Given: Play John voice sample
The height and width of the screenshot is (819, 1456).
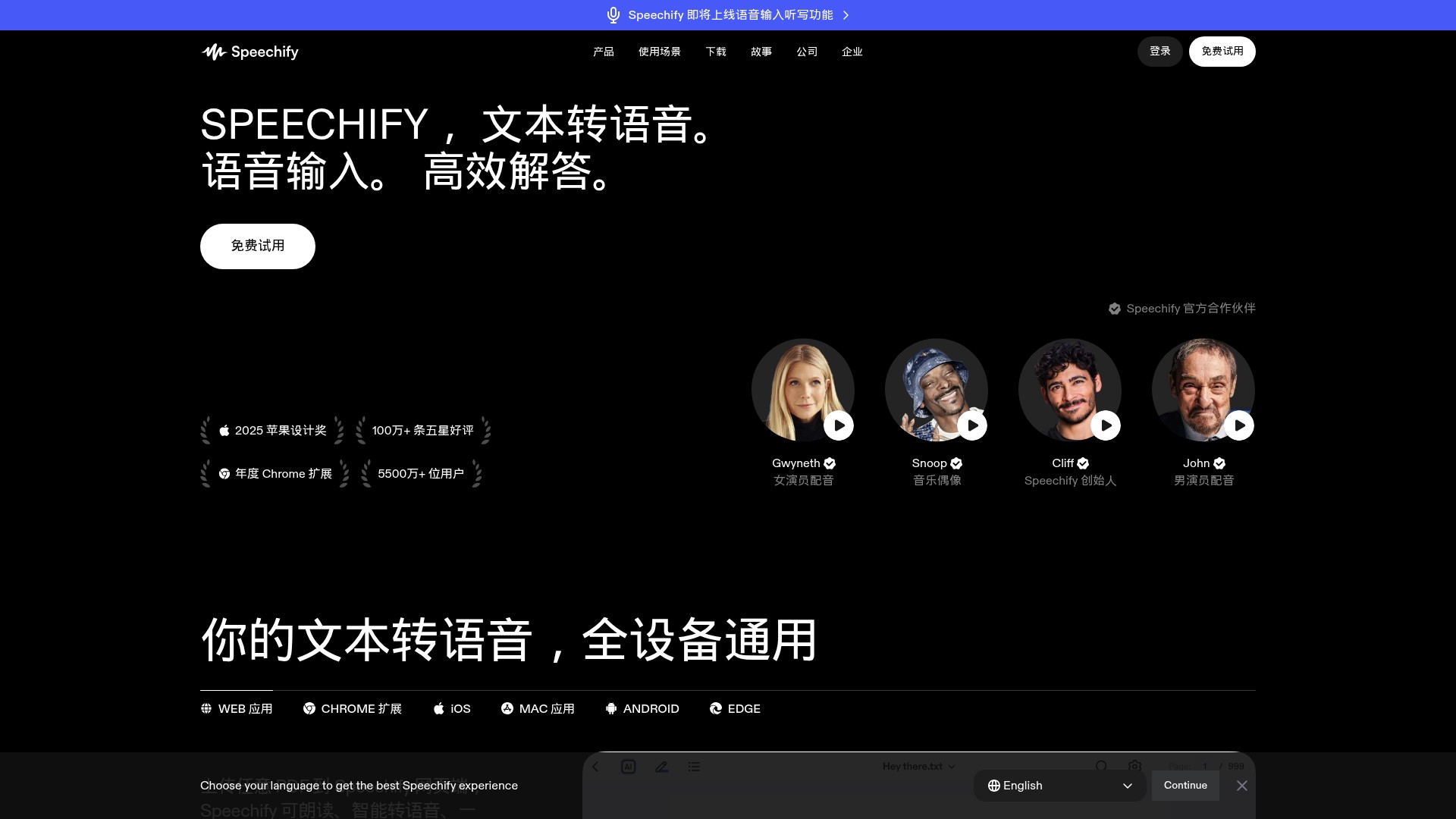Looking at the screenshot, I should (1239, 425).
